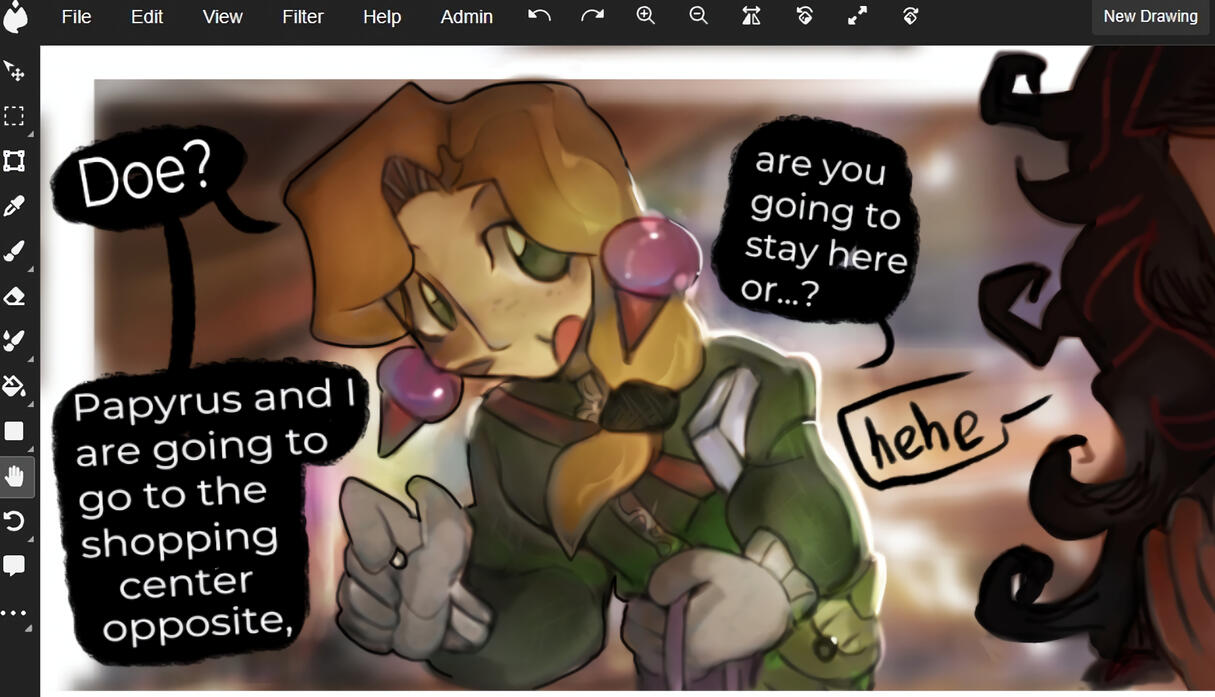Click the New Drawing button

tap(1150, 17)
